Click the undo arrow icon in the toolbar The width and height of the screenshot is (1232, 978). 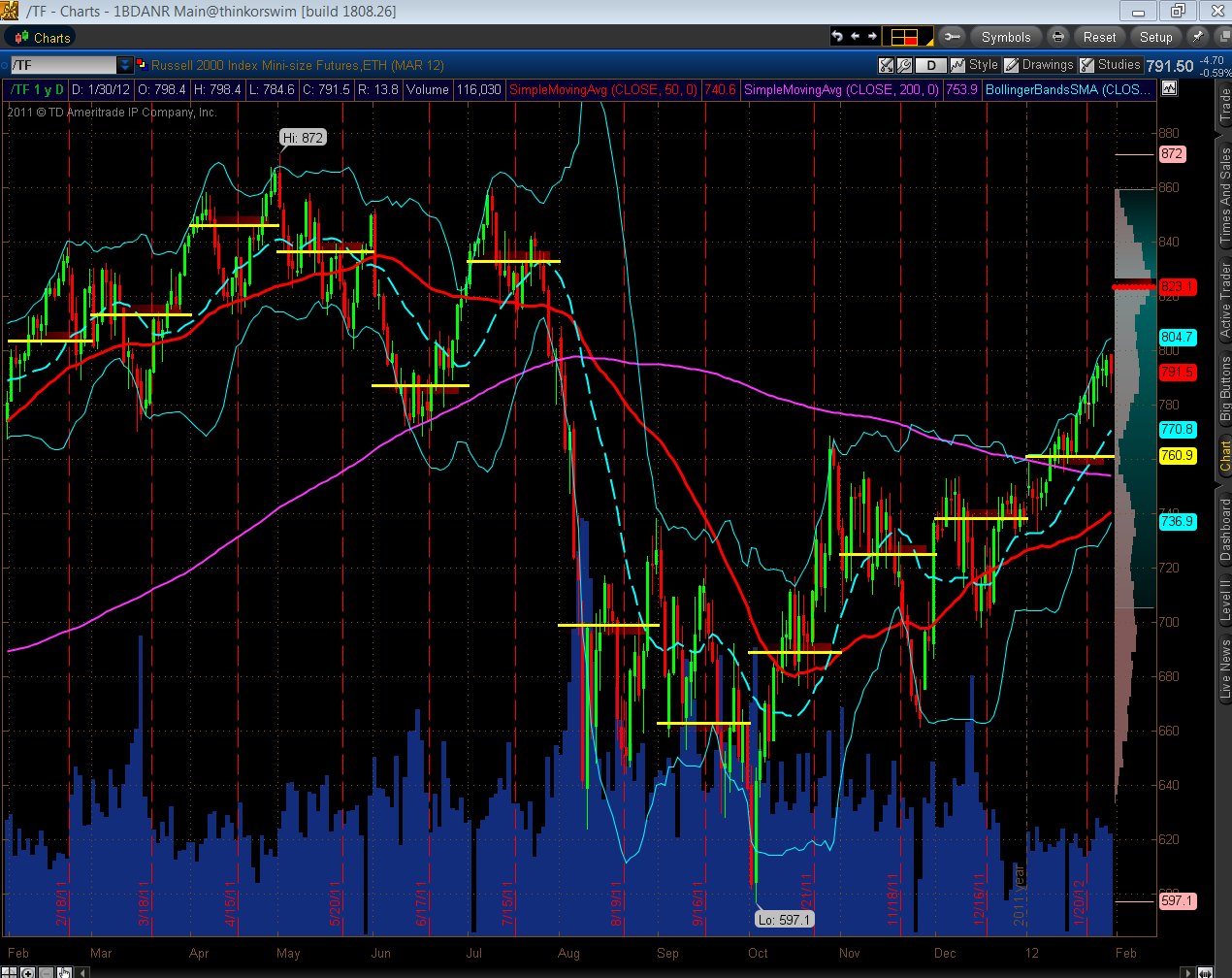(x=837, y=37)
